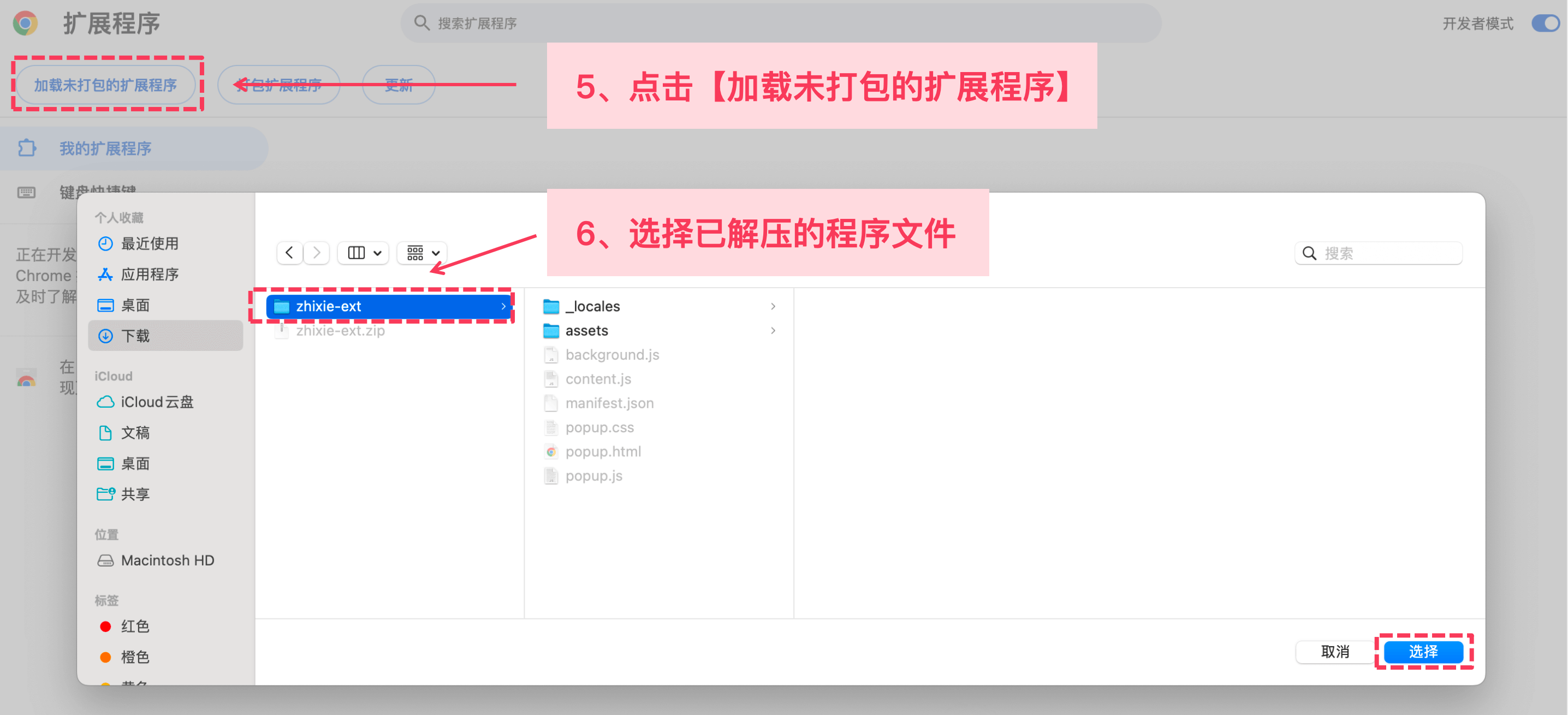Toggle the 开发者模式 switch

coord(1546,23)
